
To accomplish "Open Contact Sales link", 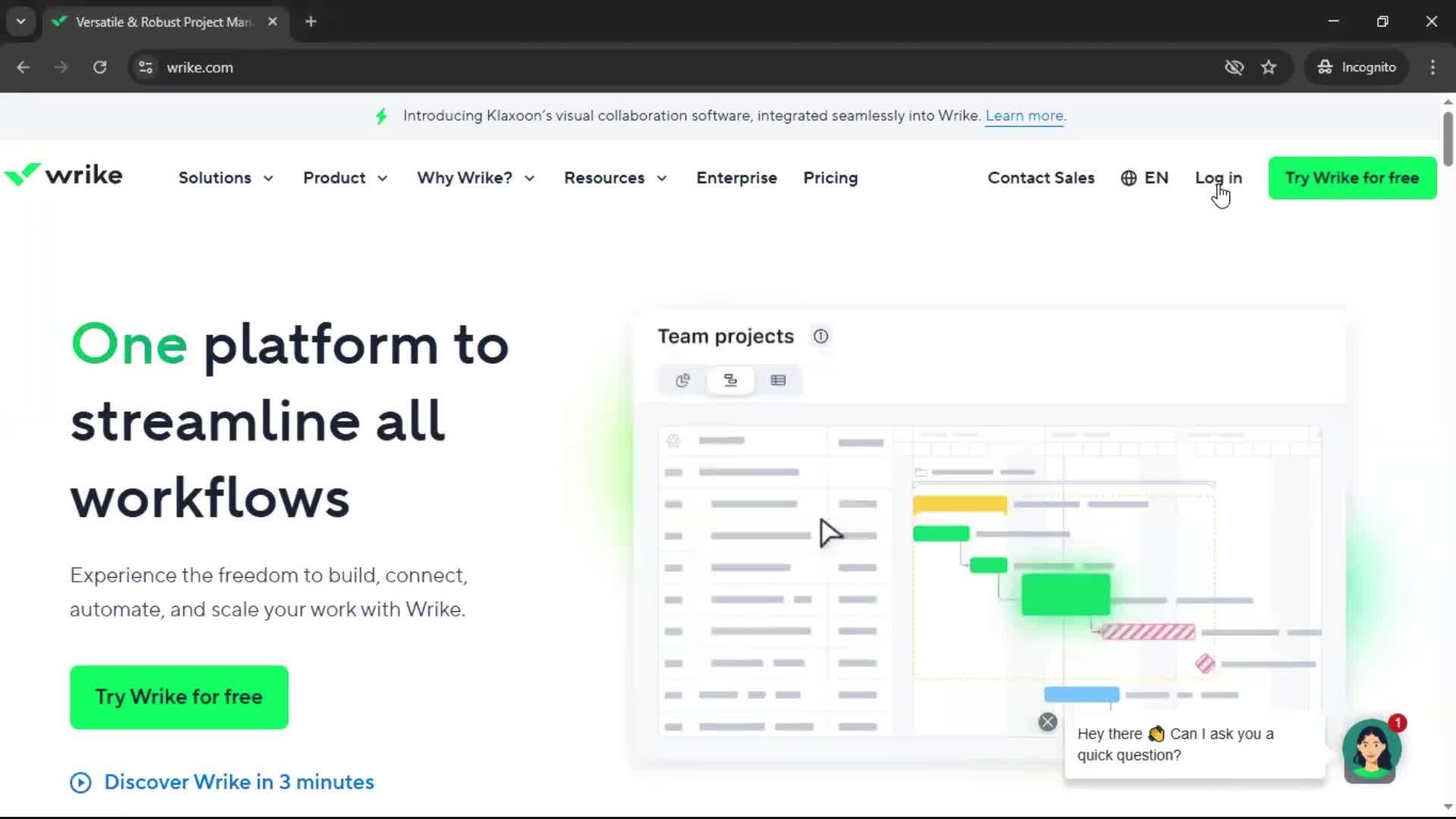I will coord(1040,178).
